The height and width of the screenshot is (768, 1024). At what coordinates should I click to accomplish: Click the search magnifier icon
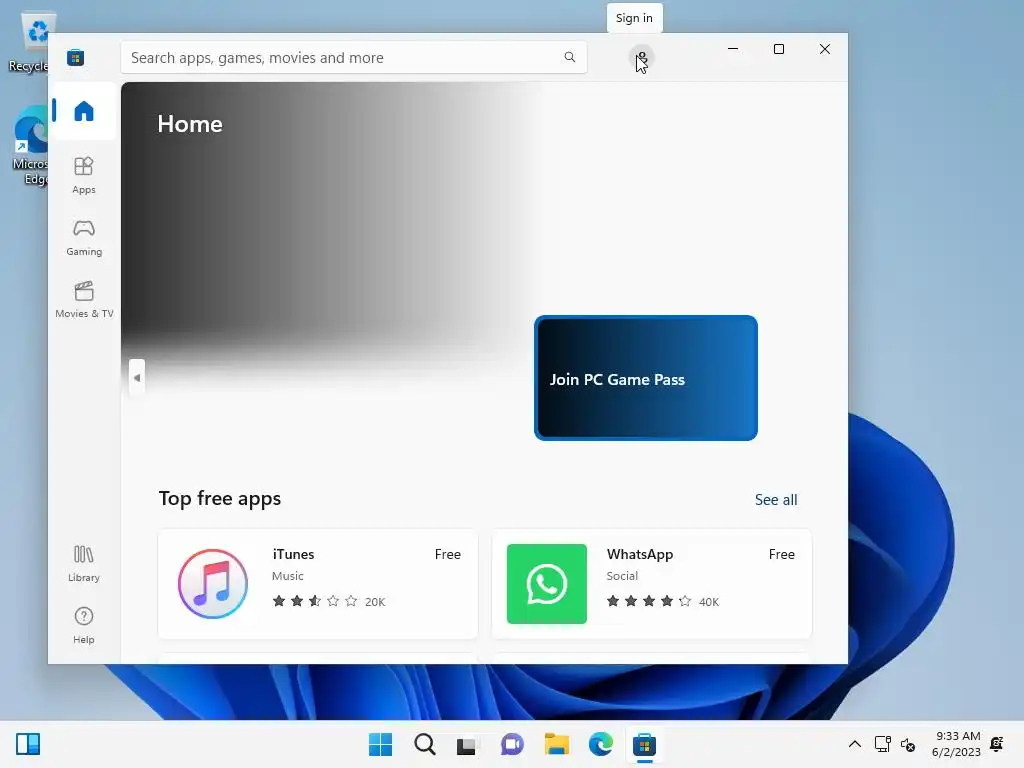569,57
